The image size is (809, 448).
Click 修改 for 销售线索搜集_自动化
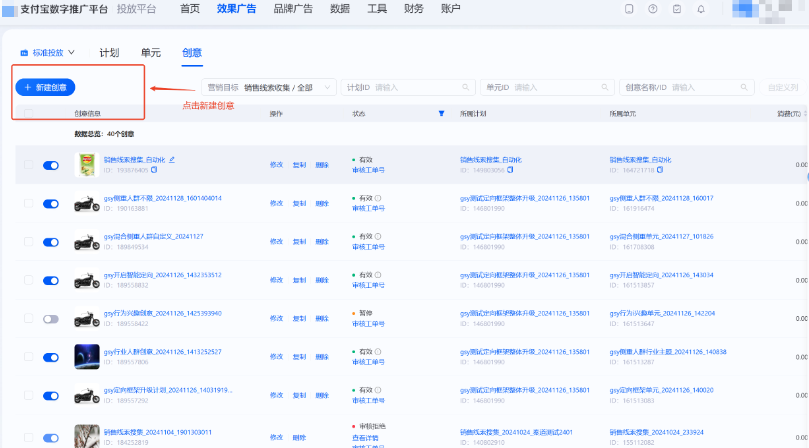point(277,165)
